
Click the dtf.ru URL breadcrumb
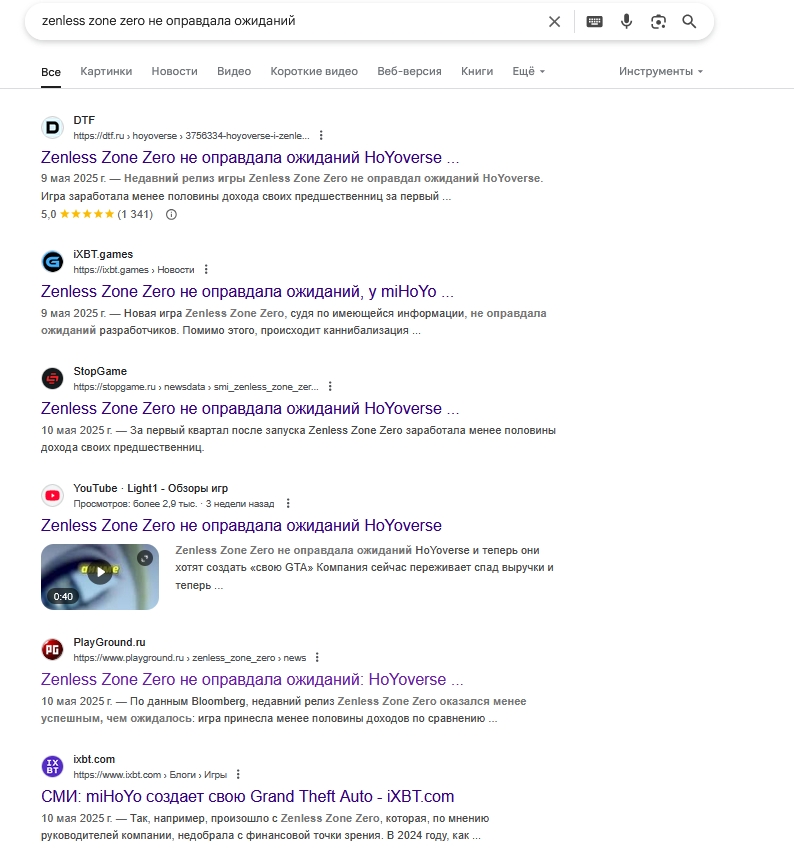[x=191, y=136]
